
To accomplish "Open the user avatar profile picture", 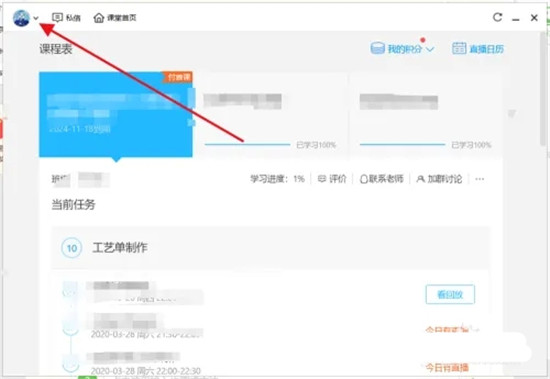I will 21,18.
